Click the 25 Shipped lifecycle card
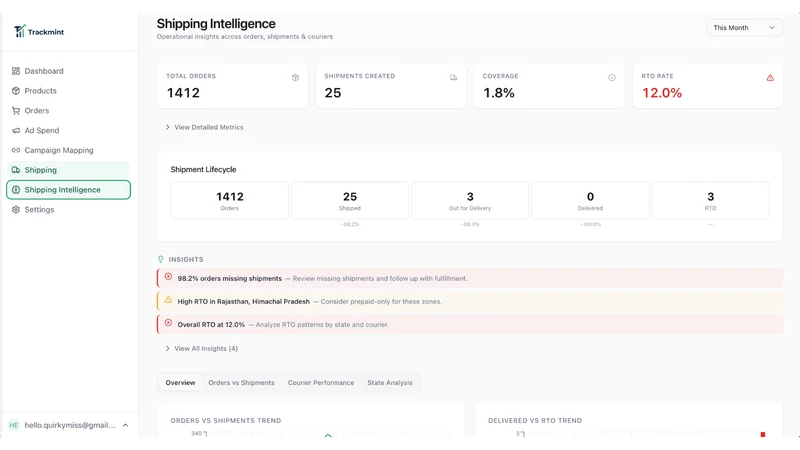800x450 pixels. tap(350, 201)
